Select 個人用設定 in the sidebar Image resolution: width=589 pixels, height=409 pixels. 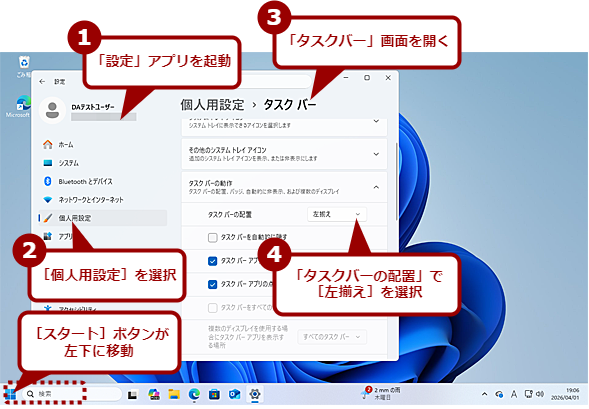click(103, 218)
